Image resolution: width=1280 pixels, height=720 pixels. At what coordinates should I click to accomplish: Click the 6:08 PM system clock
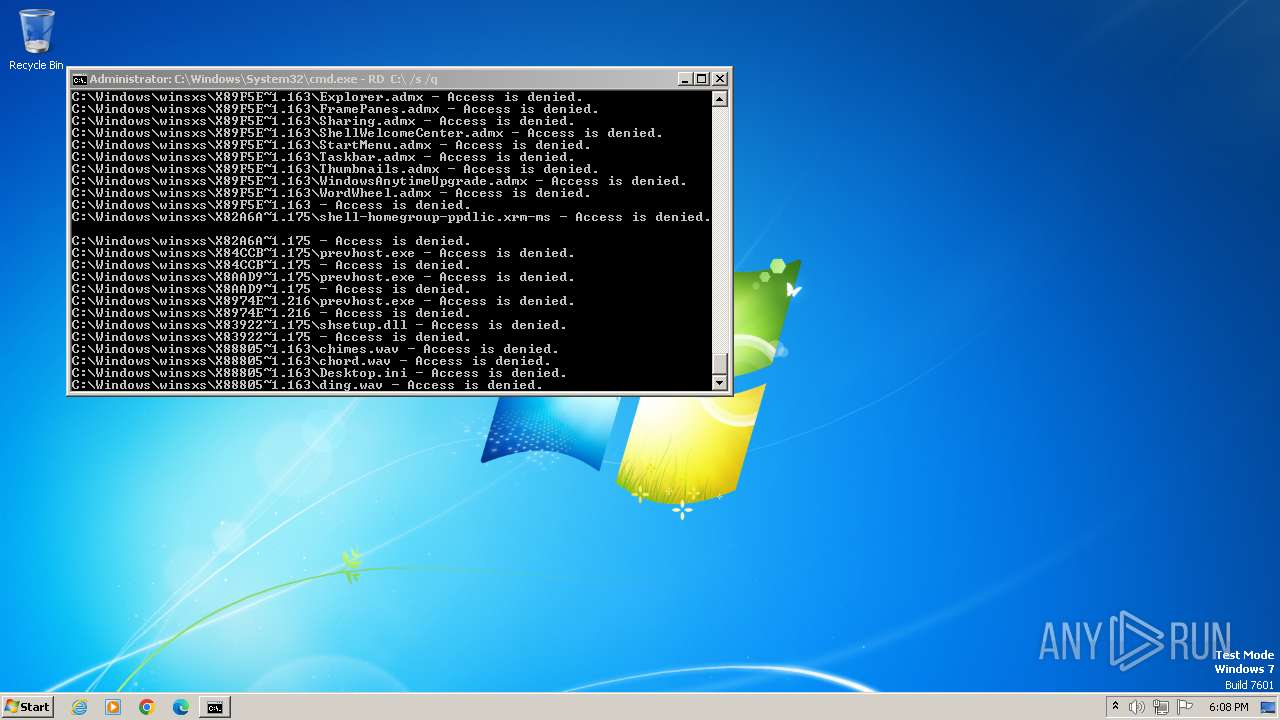click(x=1228, y=707)
